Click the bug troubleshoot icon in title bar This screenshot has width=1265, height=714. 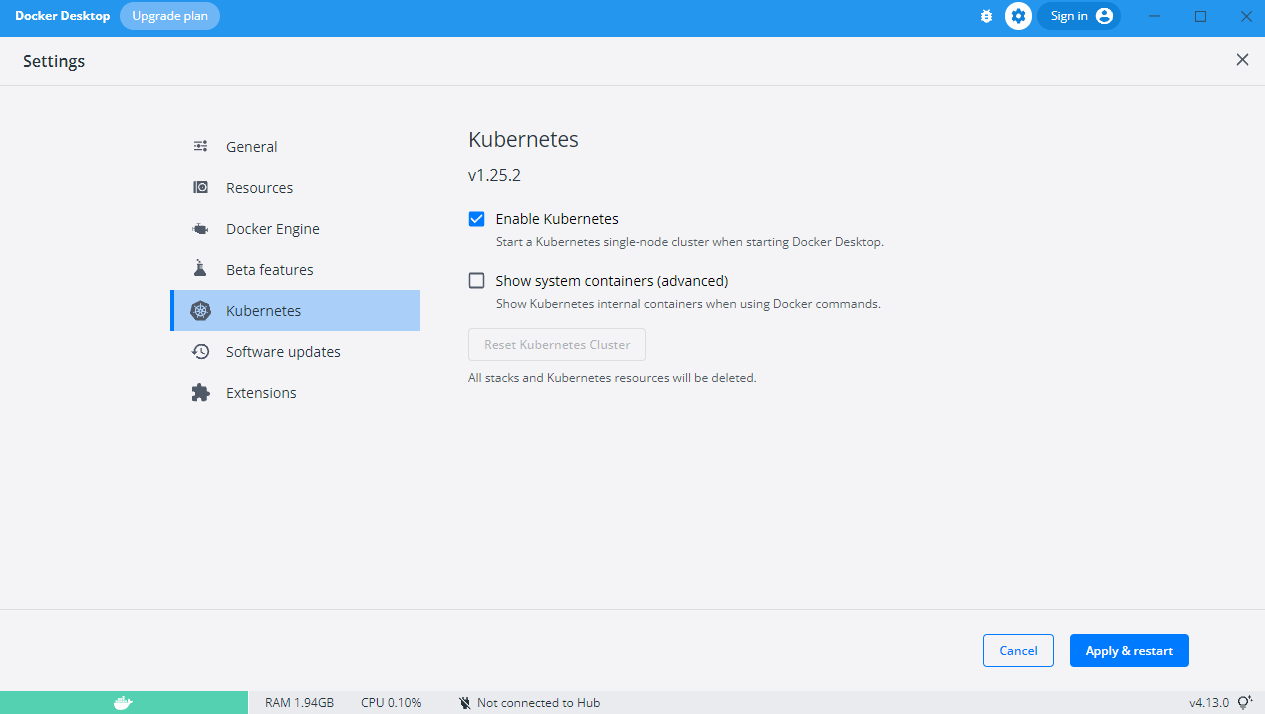(987, 16)
